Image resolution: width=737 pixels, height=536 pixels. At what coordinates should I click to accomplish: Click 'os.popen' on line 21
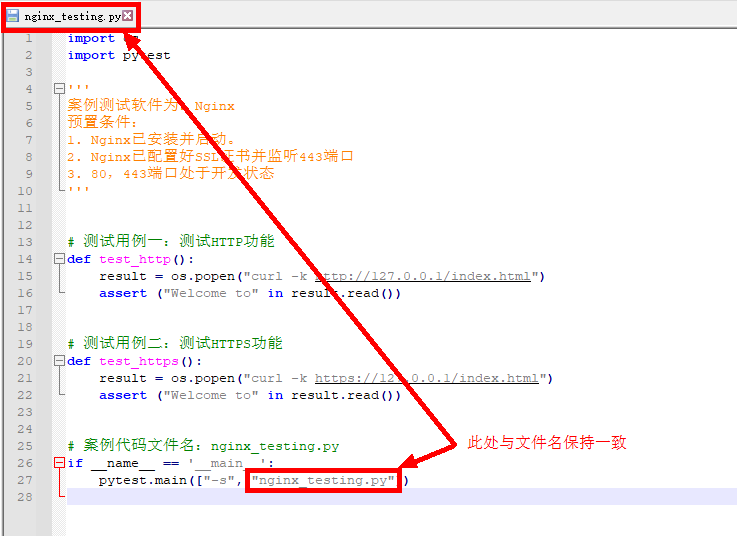[203, 378]
